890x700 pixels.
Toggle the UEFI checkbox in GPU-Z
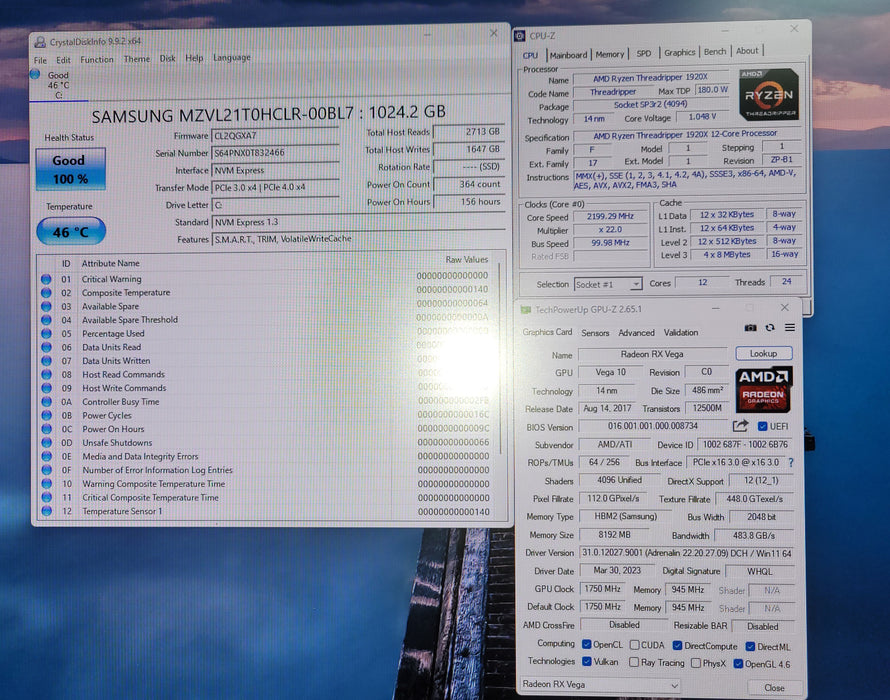tap(762, 426)
